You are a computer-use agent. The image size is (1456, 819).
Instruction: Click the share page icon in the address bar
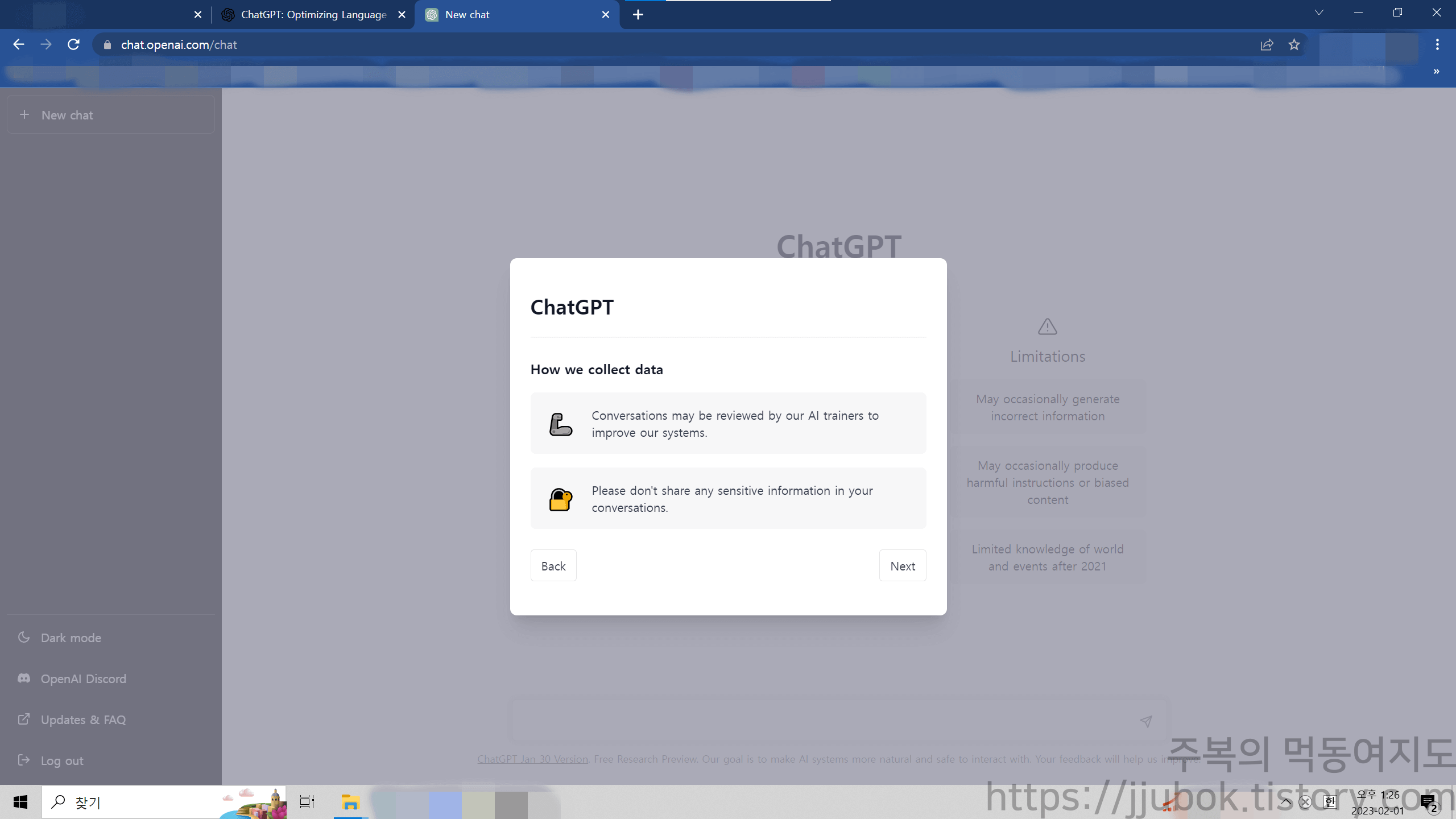pyautogui.click(x=1267, y=44)
